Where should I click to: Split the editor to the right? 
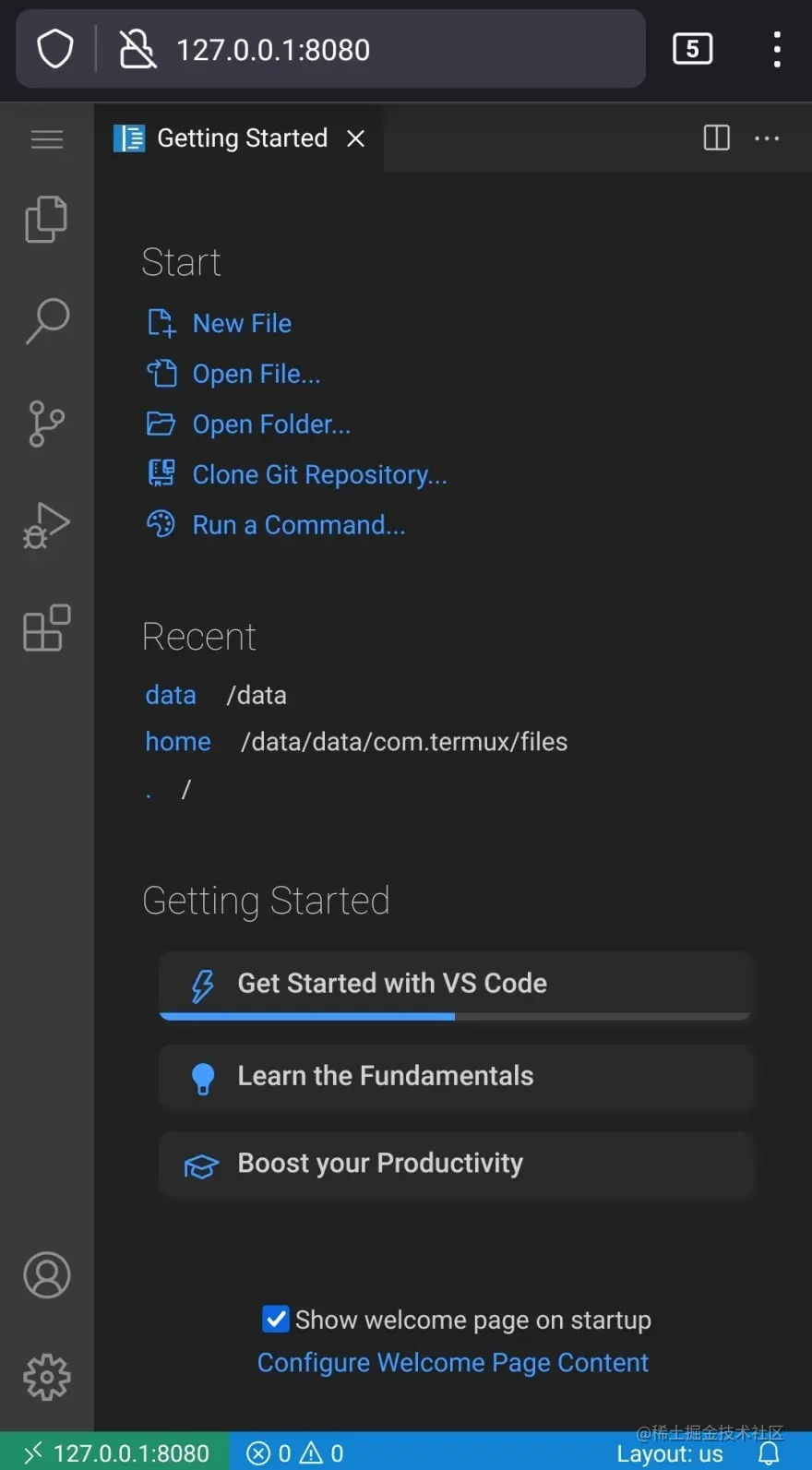pyautogui.click(x=717, y=138)
